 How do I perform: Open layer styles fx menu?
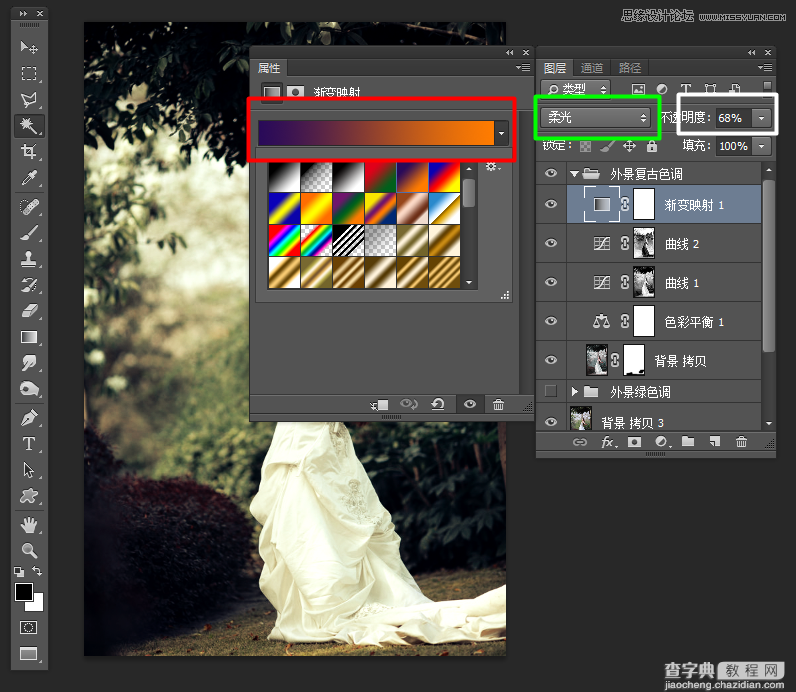coord(608,442)
